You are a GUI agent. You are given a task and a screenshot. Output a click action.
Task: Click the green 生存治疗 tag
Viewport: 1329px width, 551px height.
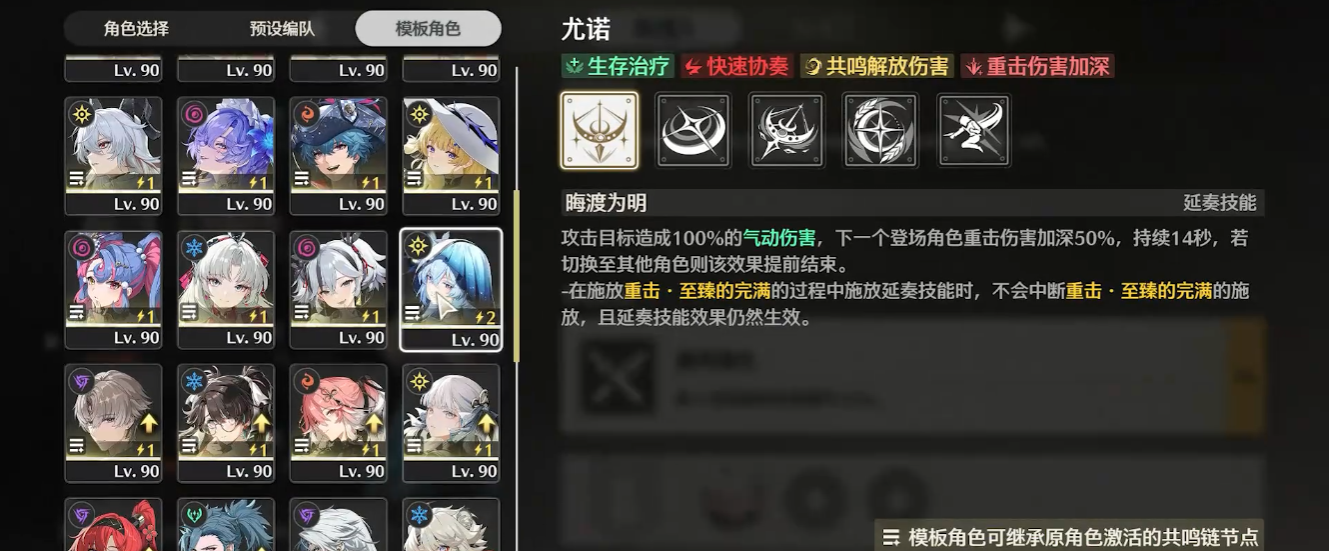(618, 66)
